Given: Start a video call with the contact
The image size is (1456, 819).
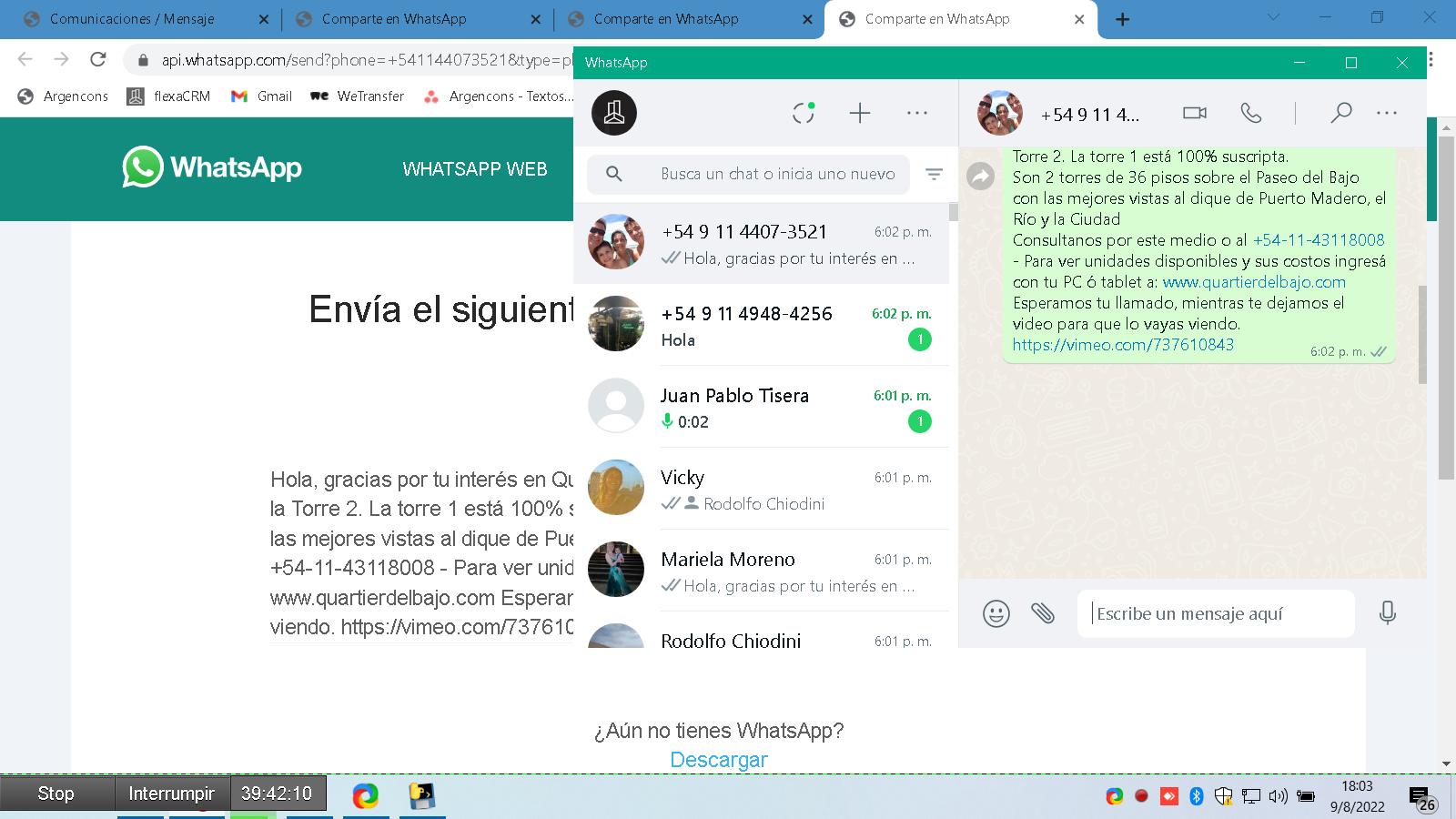Looking at the screenshot, I should click(x=1195, y=113).
